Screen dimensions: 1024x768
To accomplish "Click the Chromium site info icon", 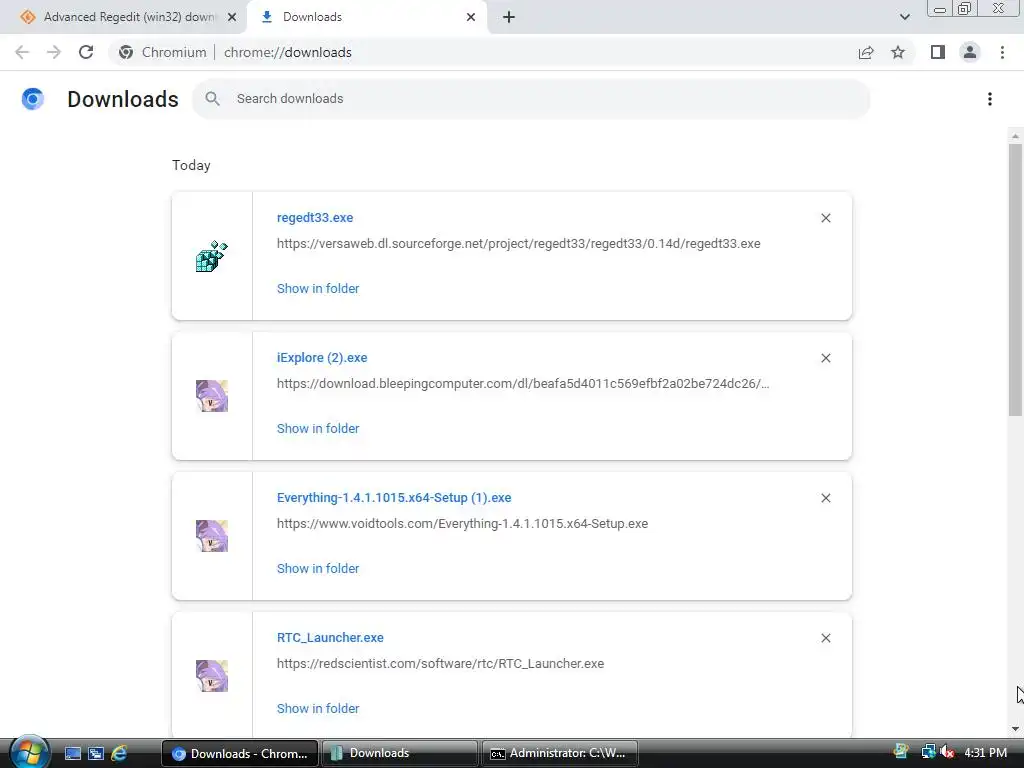I will 126,52.
